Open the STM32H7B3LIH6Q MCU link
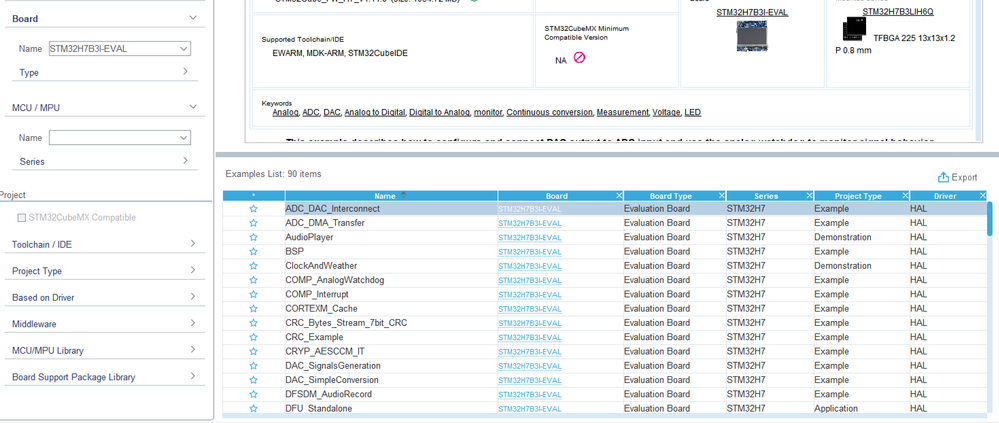Image resolution: width=999 pixels, height=423 pixels. coord(898,11)
